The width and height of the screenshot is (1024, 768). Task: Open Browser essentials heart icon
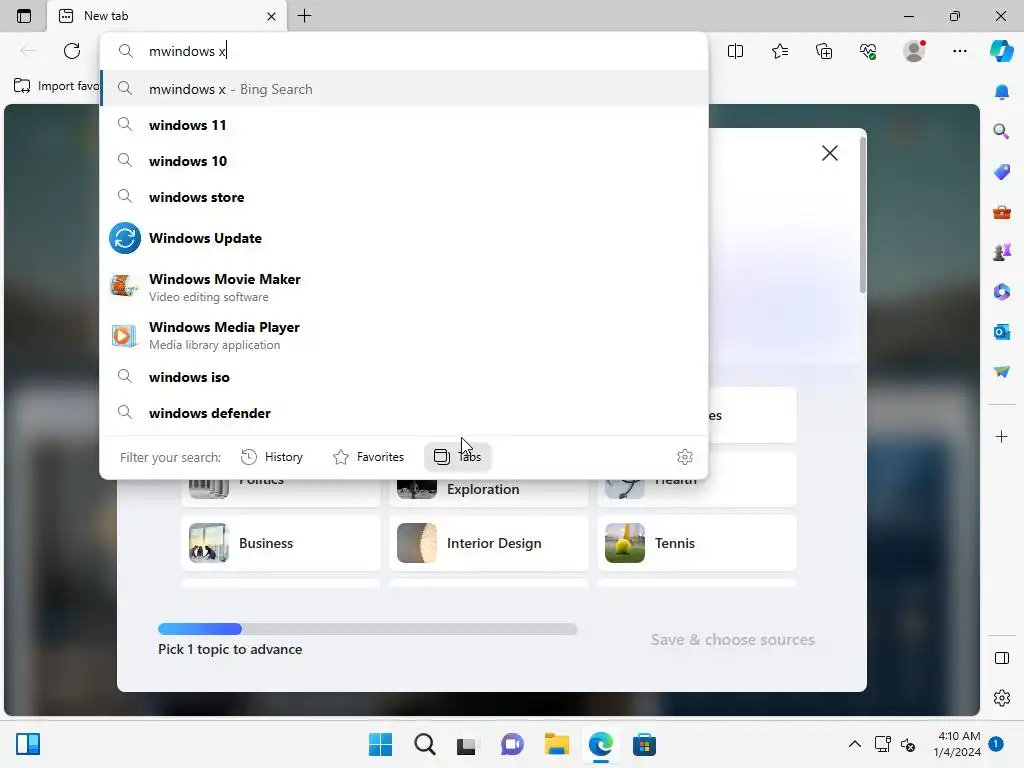click(x=868, y=51)
